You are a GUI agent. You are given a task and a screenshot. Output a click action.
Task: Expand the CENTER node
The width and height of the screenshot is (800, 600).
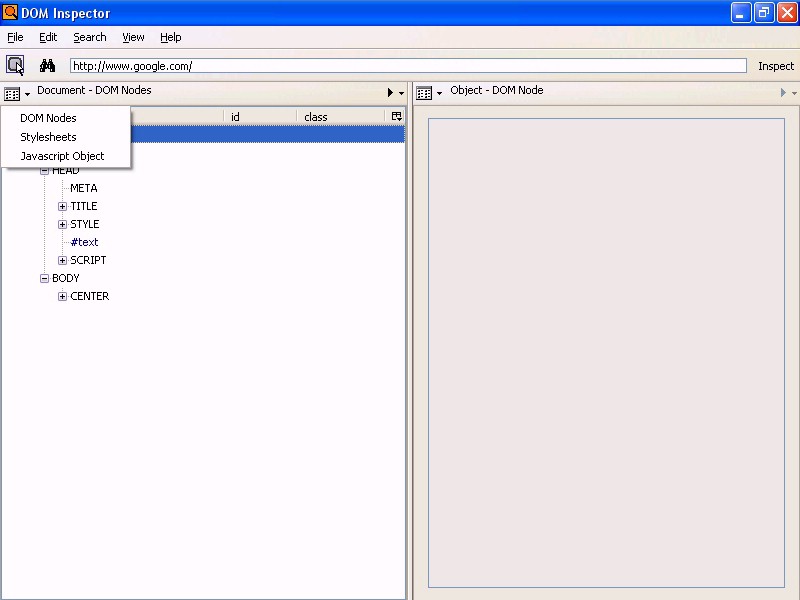click(x=63, y=297)
